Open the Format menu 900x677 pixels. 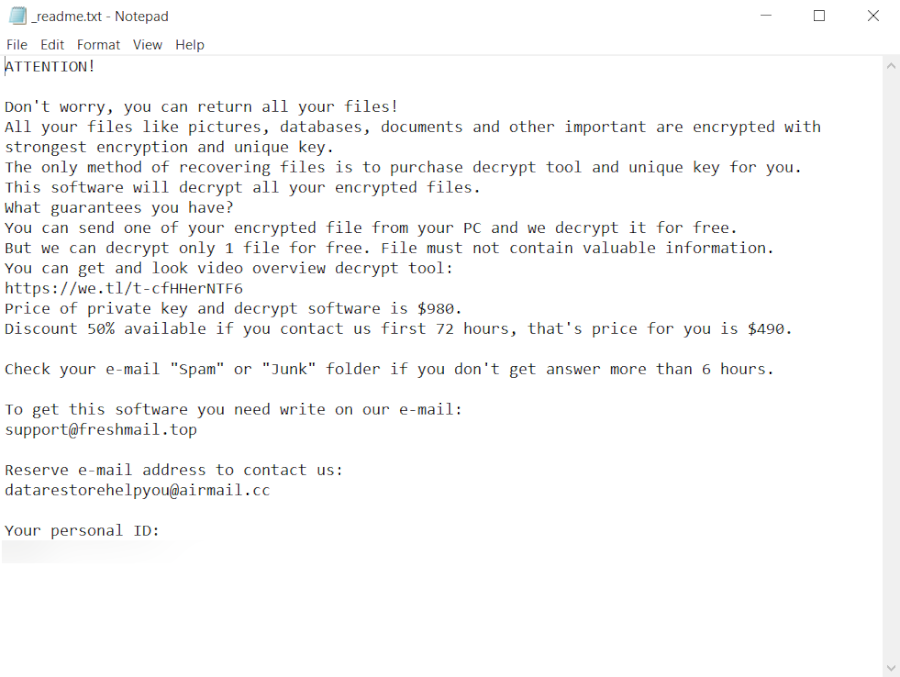click(98, 45)
